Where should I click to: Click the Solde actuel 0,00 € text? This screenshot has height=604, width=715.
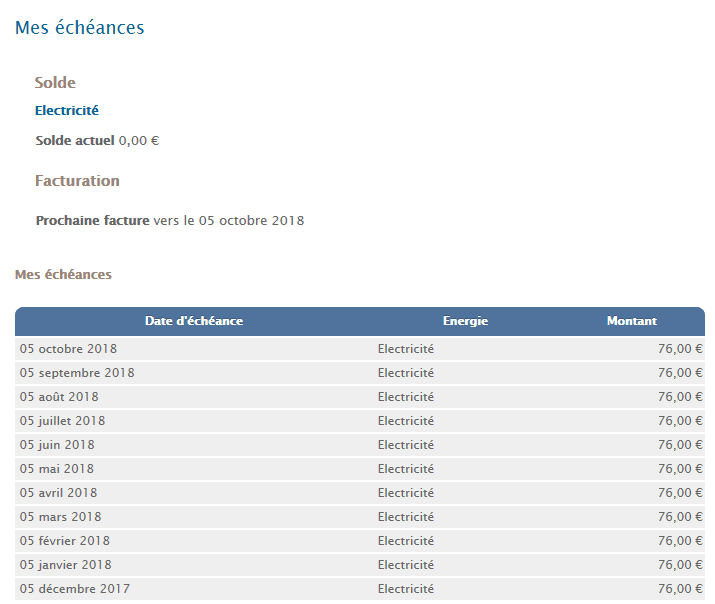click(x=97, y=141)
